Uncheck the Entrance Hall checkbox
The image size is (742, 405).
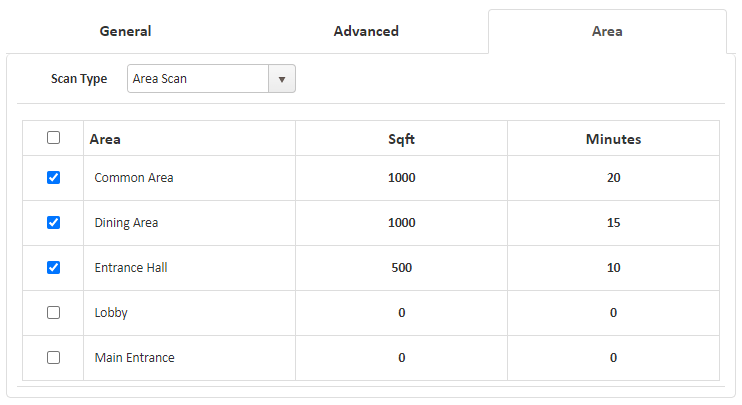[54, 267]
